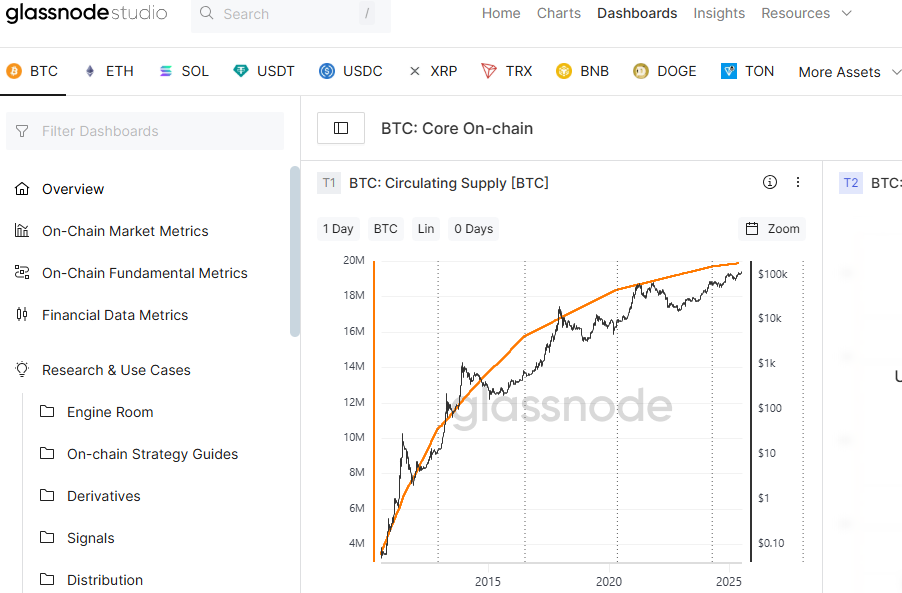The height and width of the screenshot is (593, 902).
Task: Open the Dashboards menu item
Action: pos(637,13)
